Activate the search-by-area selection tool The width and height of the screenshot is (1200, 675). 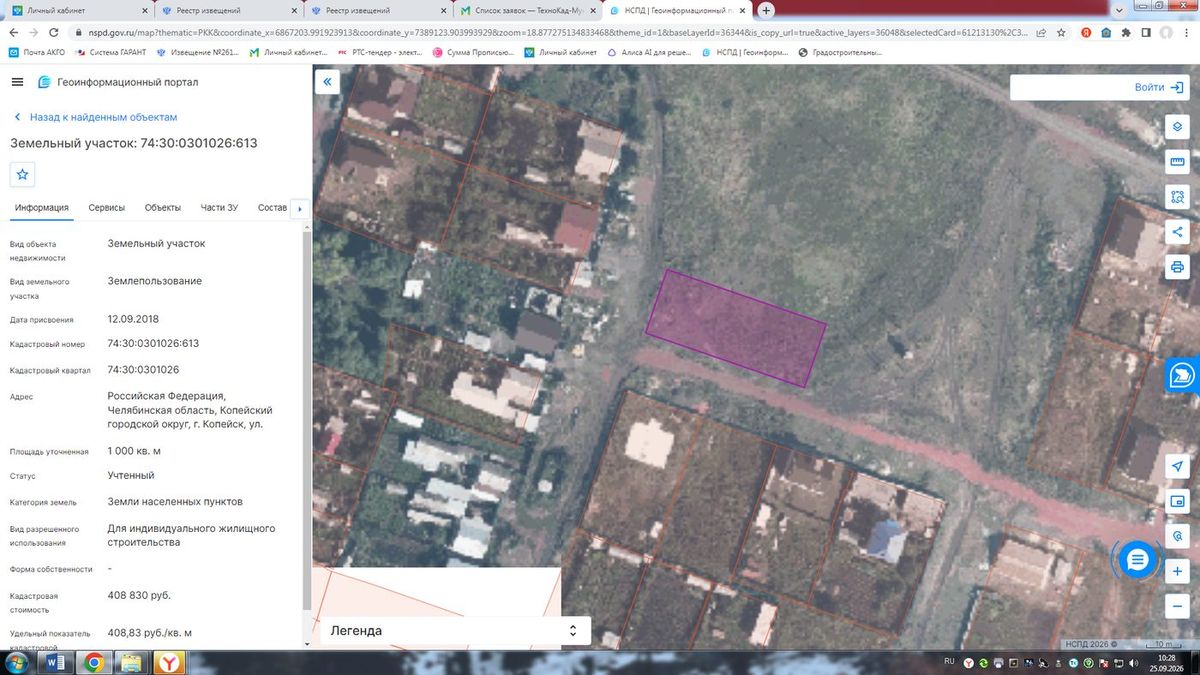pos(1177,197)
